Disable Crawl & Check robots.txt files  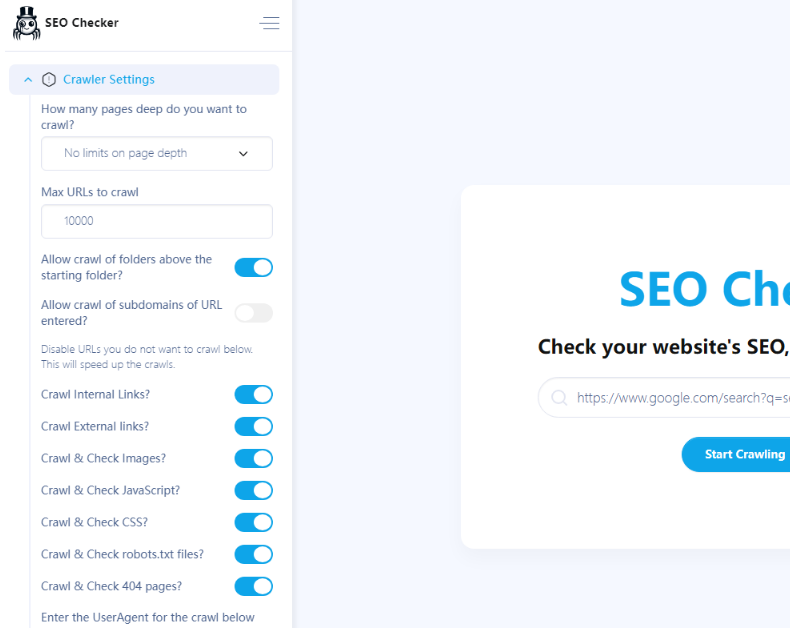[x=253, y=554]
